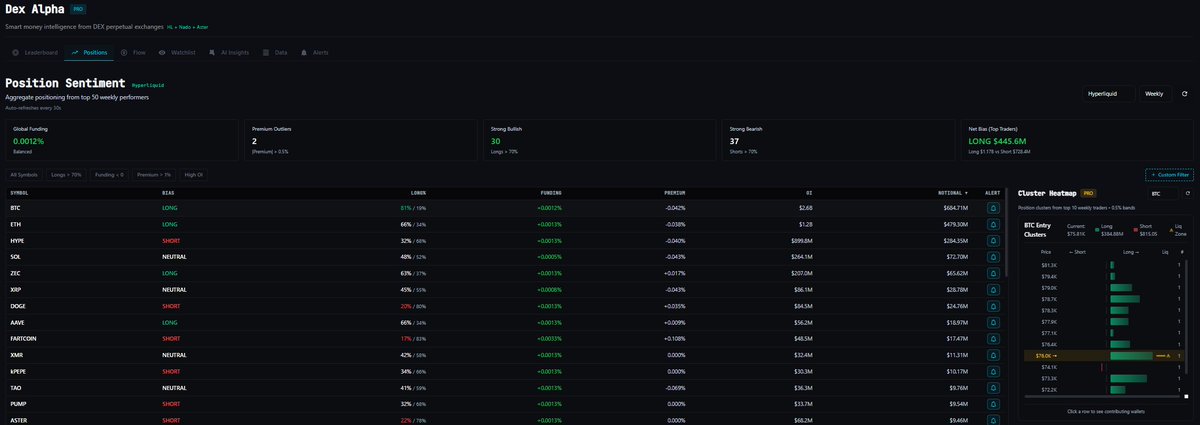The width and height of the screenshot is (1200, 425).
Task: Click the ZEC premium value +0.017%
Action: tap(674, 273)
